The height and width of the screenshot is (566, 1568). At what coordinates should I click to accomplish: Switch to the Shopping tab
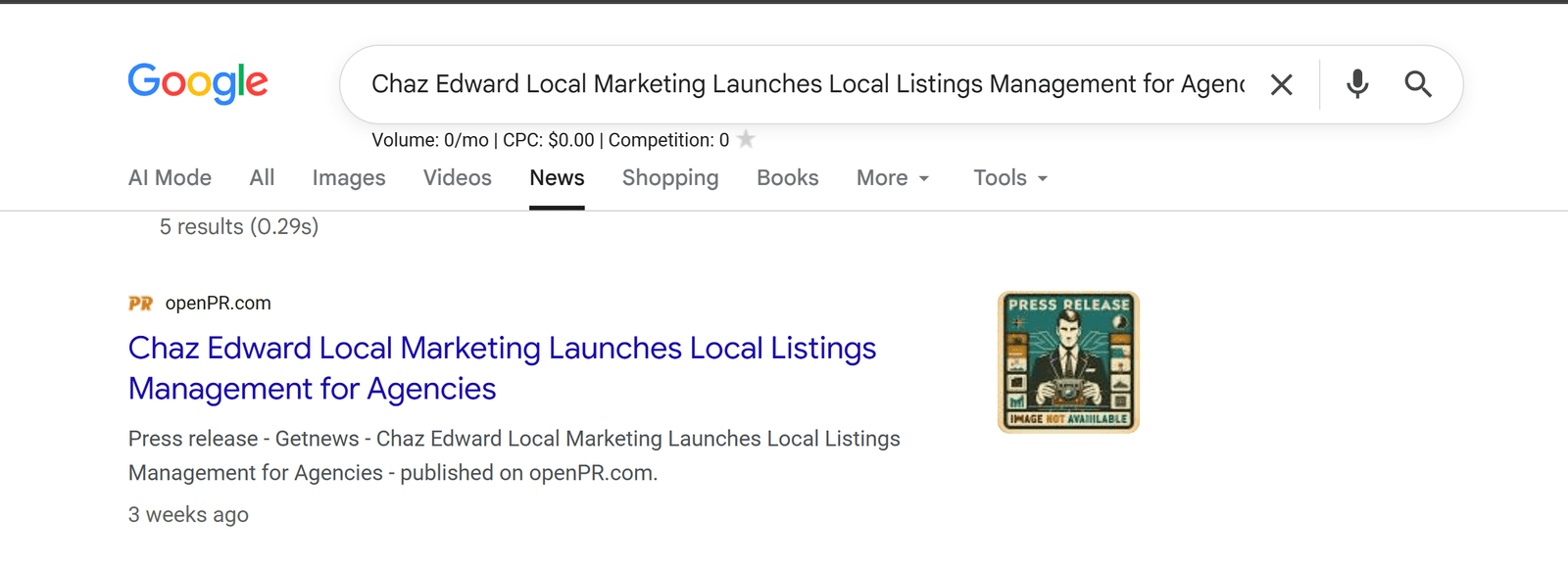(670, 178)
